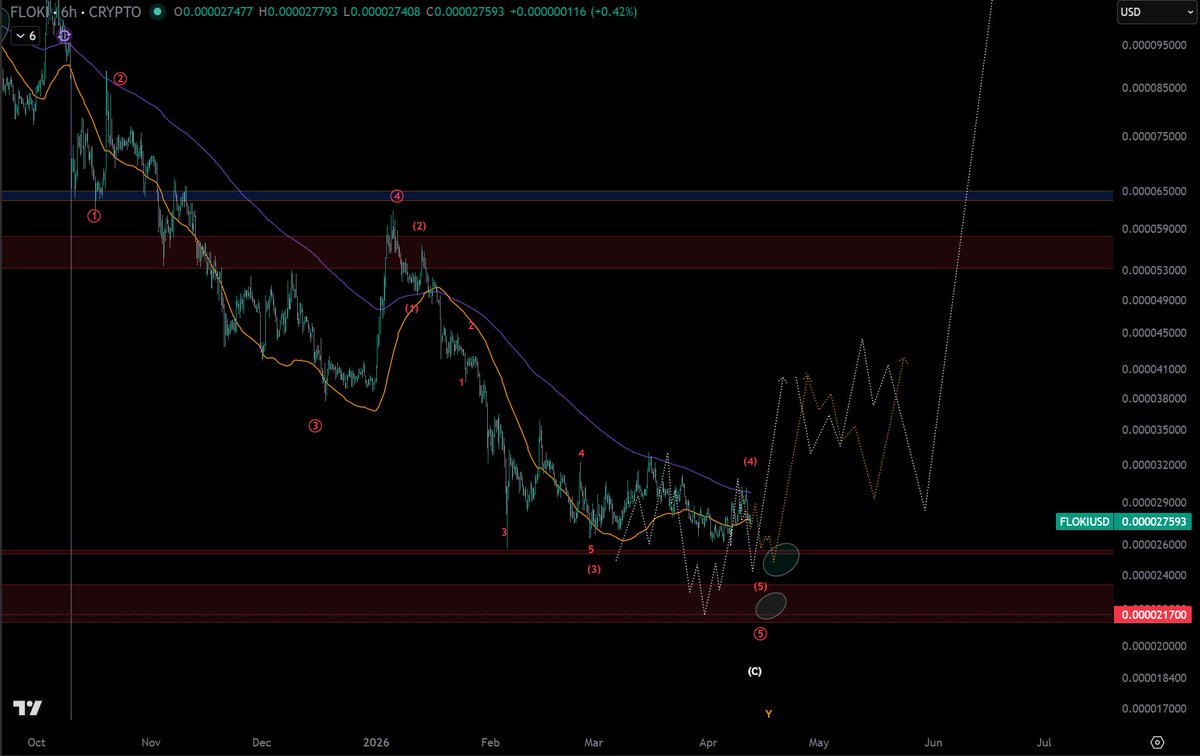Select the upper ellipse drawing near 0.000026

[781, 559]
